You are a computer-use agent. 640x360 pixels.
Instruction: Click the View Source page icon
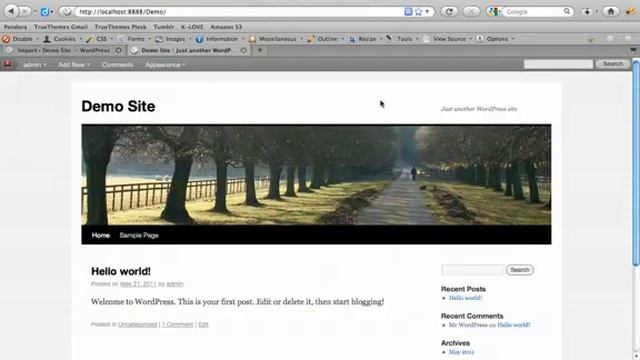click(x=426, y=39)
